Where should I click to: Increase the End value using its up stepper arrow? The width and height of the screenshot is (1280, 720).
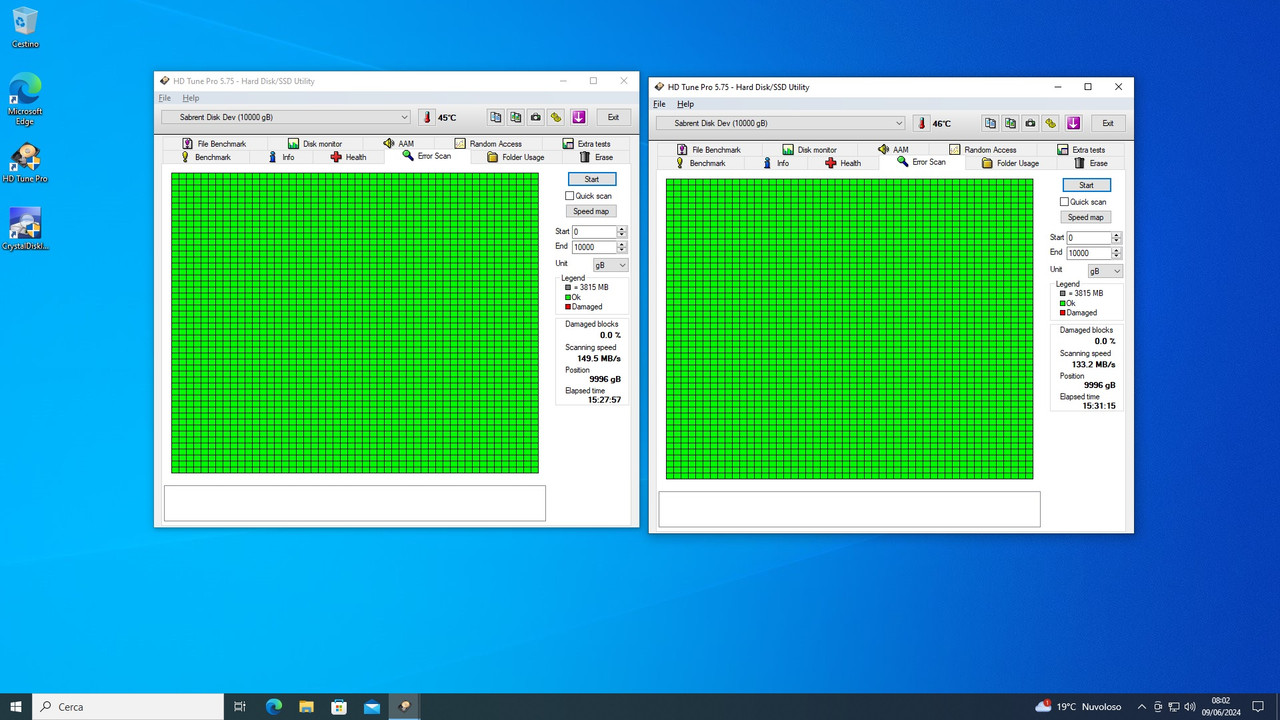(x=621, y=243)
